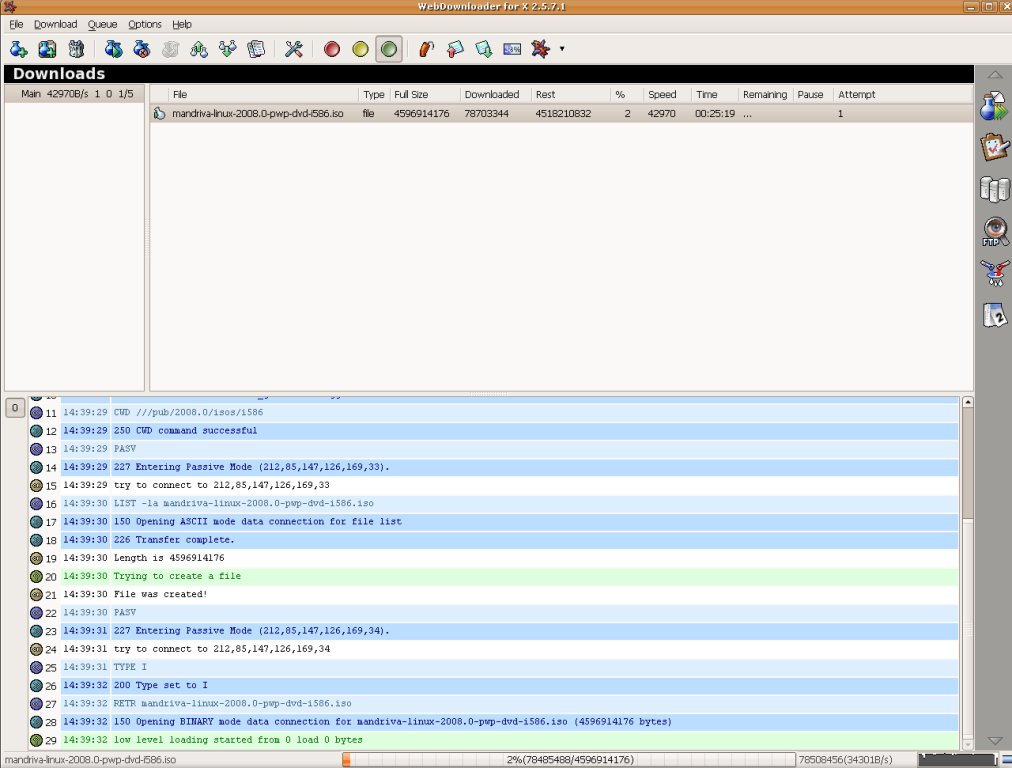Open the Download menu
1012x768 pixels.
click(x=56, y=25)
